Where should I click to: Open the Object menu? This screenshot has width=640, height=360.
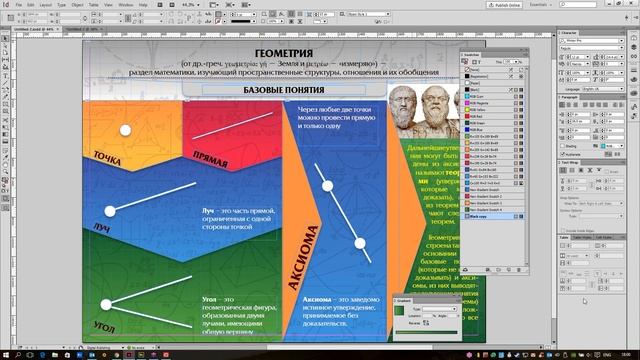(77, 5)
